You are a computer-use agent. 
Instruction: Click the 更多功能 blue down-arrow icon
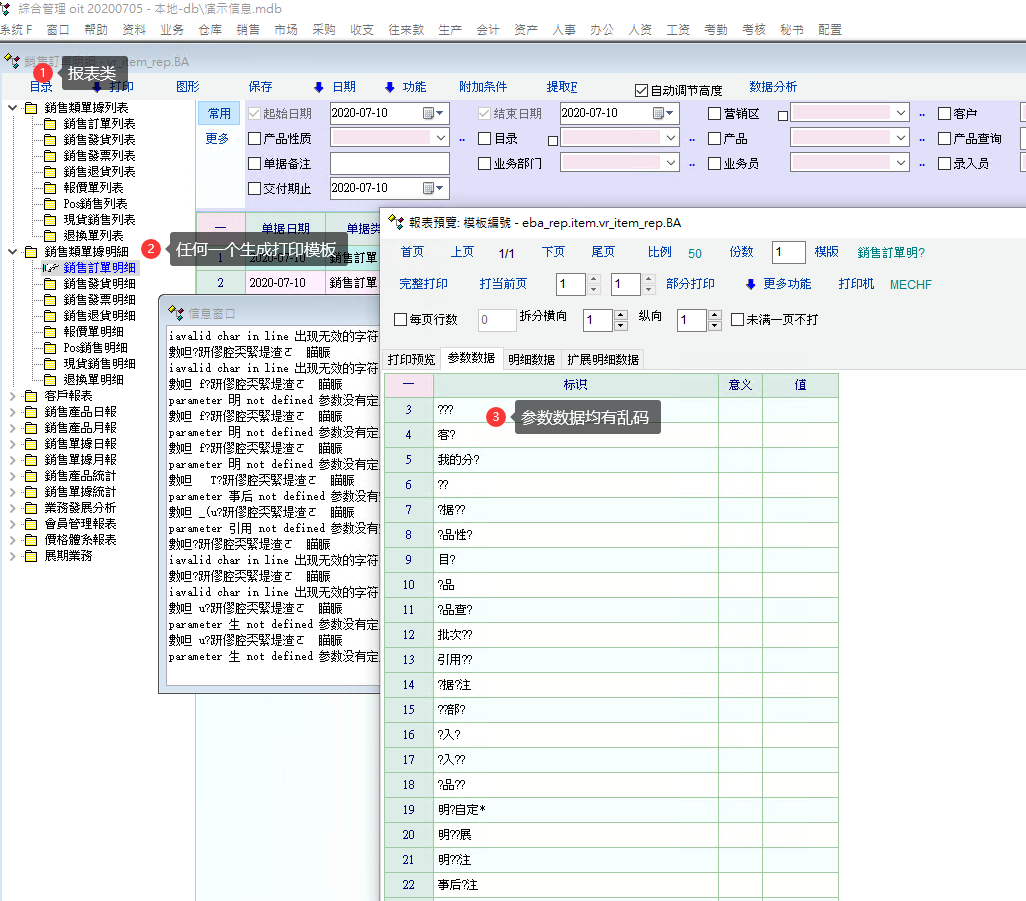[x=751, y=284]
